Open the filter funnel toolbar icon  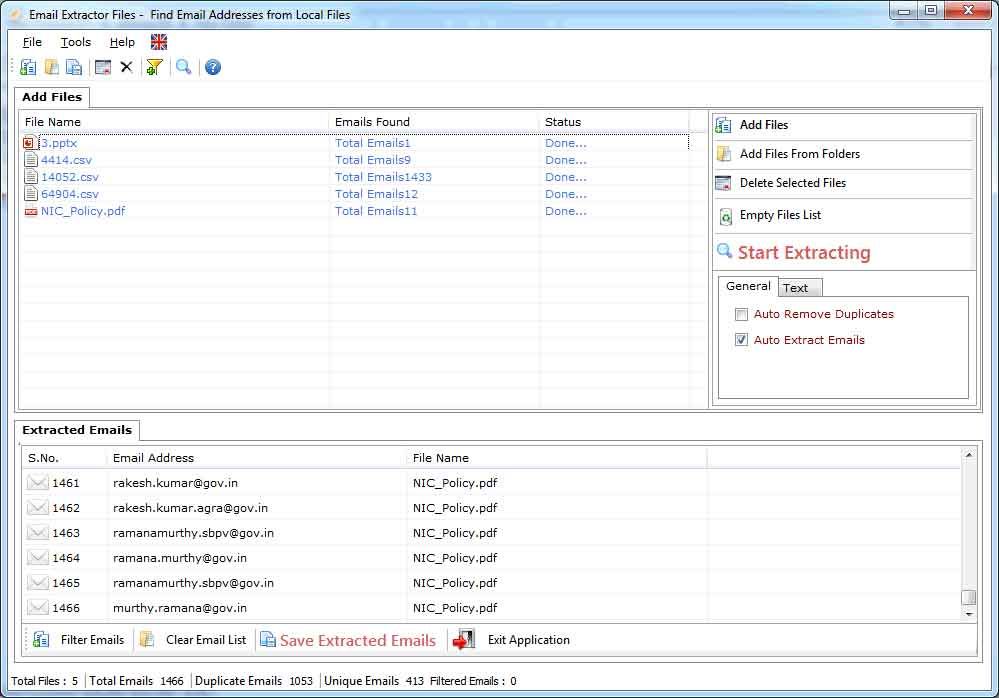coord(154,67)
